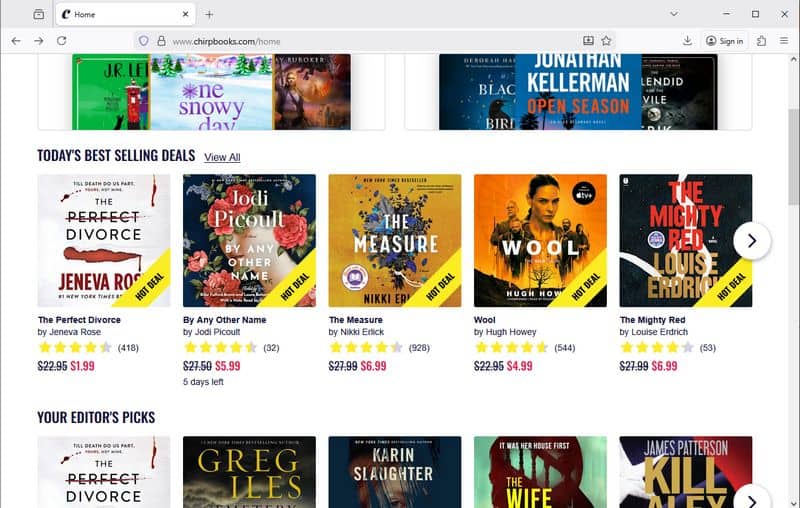Install the site app from address bar icon
Image resolution: width=800 pixels, height=508 pixels.
coord(588,41)
